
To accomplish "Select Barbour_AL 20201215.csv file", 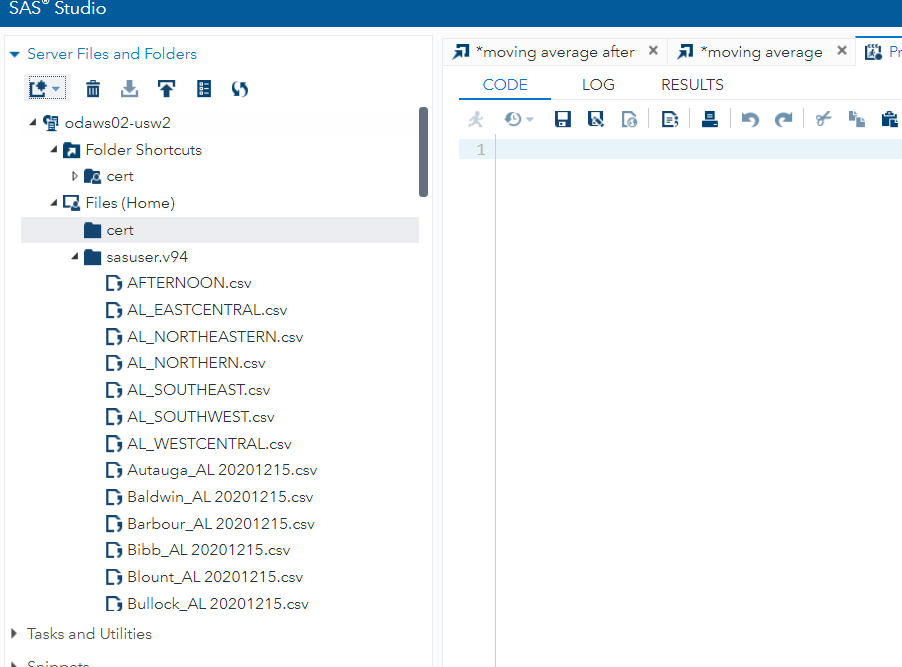I will click(x=221, y=524).
